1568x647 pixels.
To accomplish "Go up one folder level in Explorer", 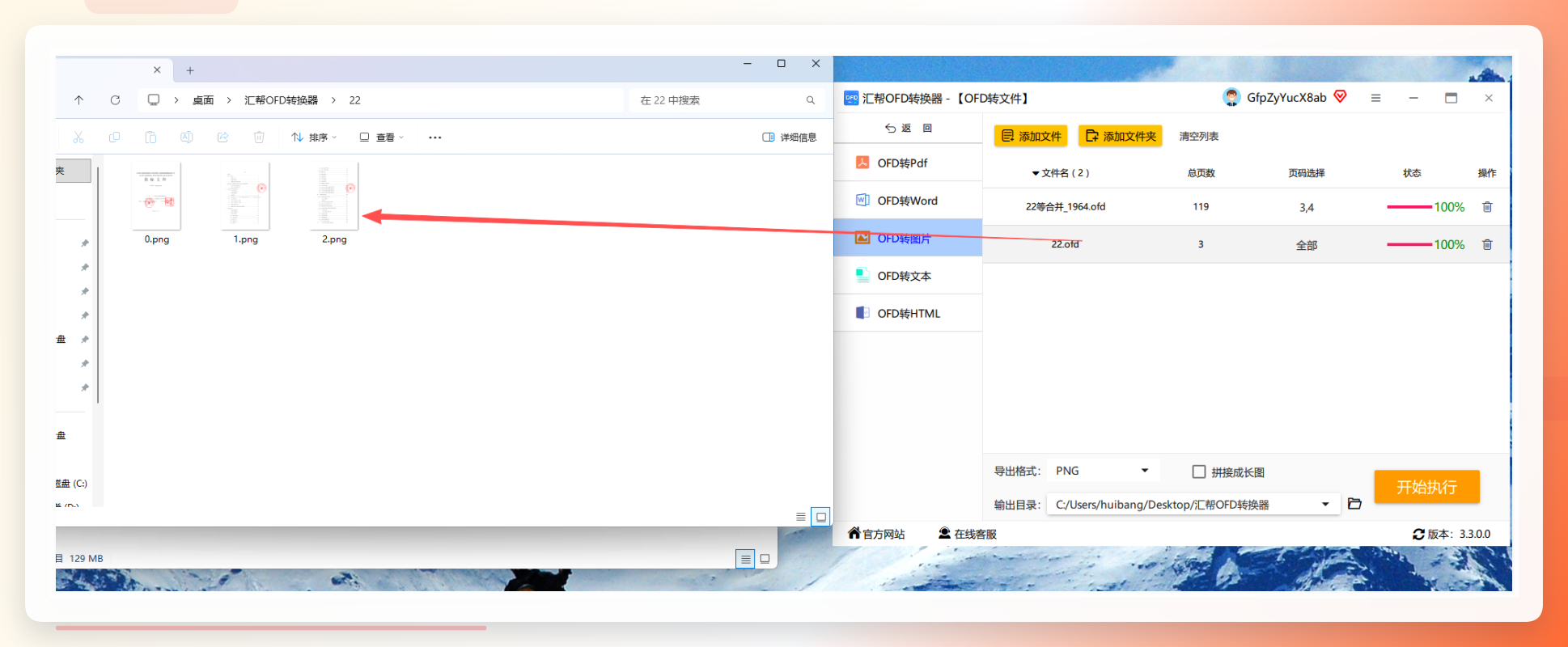I will click(x=78, y=100).
